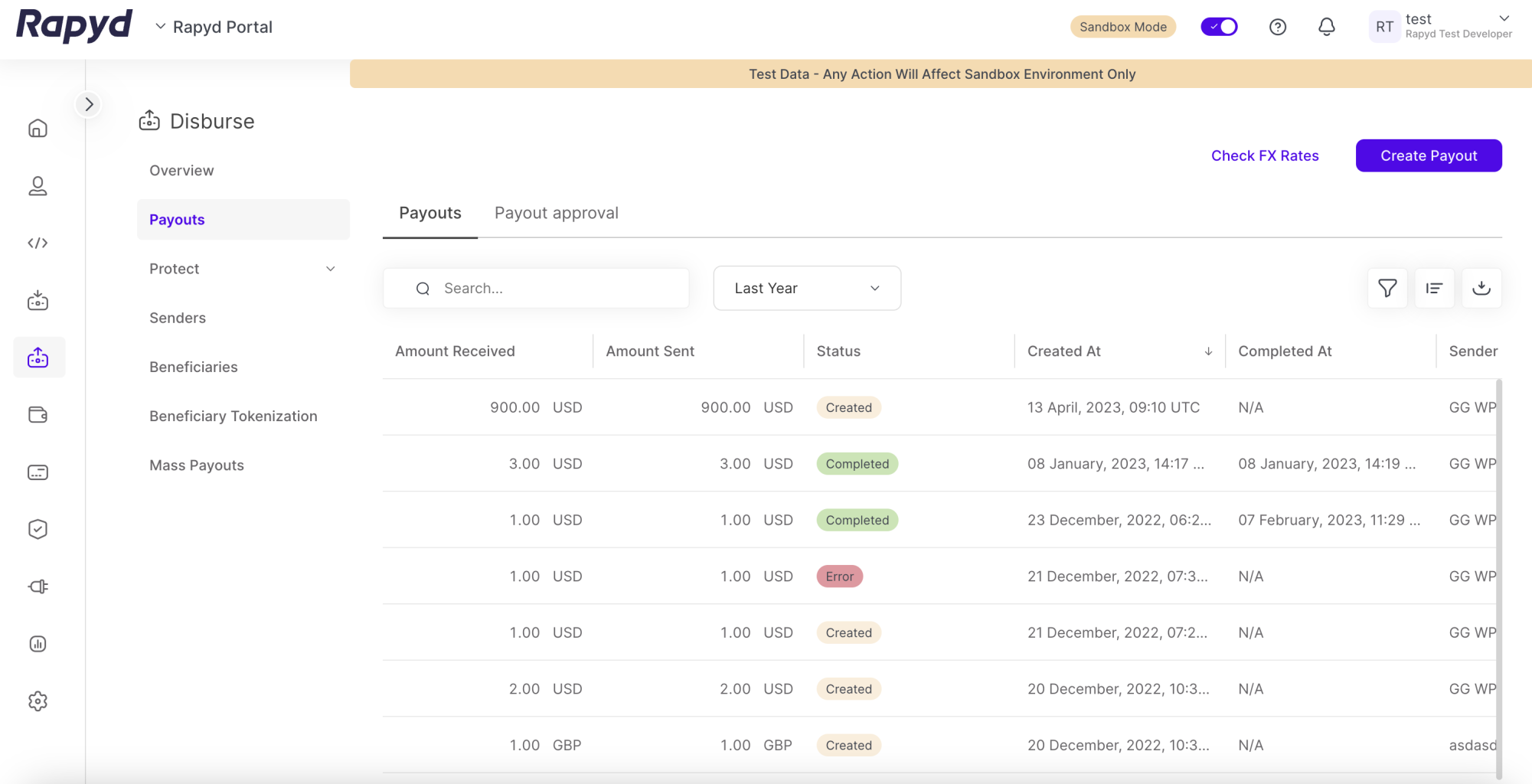
Task: Open the notifications bell
Action: 1326,27
